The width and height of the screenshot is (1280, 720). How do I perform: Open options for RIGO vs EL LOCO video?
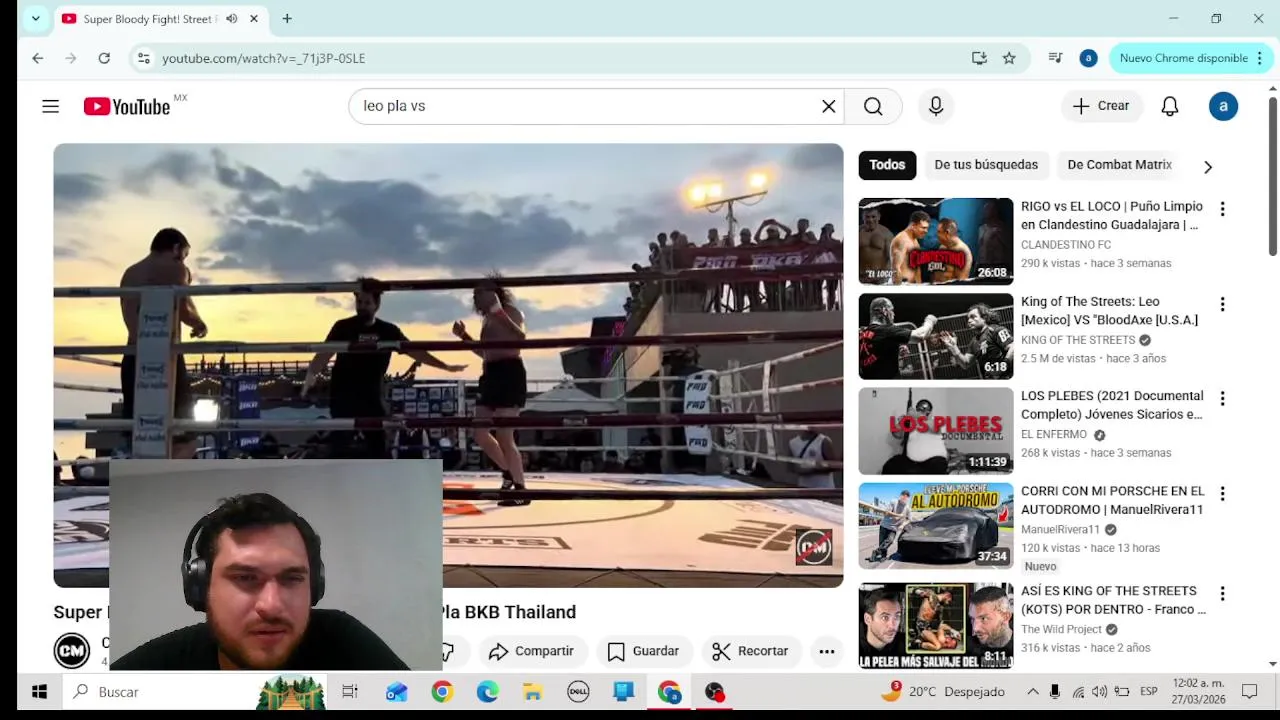click(x=1222, y=209)
